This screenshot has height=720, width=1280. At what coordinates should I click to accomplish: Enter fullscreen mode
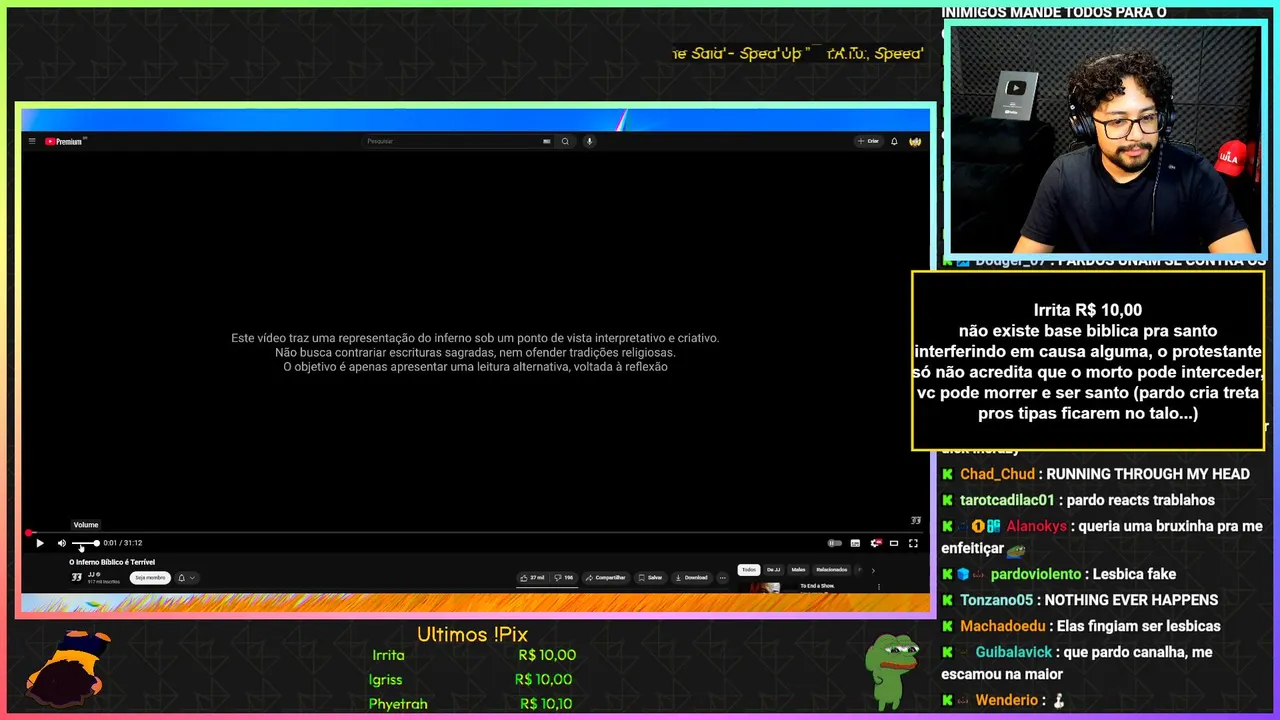pyautogui.click(x=913, y=543)
